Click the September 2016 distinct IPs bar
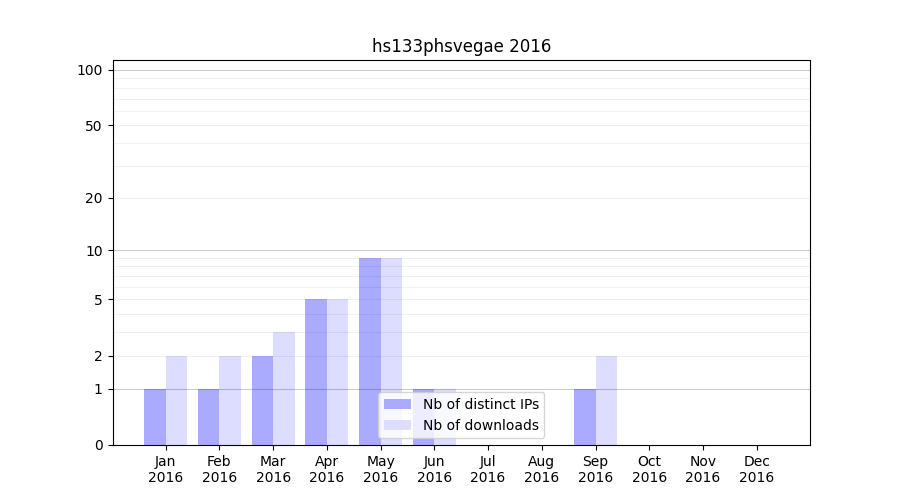The width and height of the screenshot is (900, 500). tap(584, 417)
